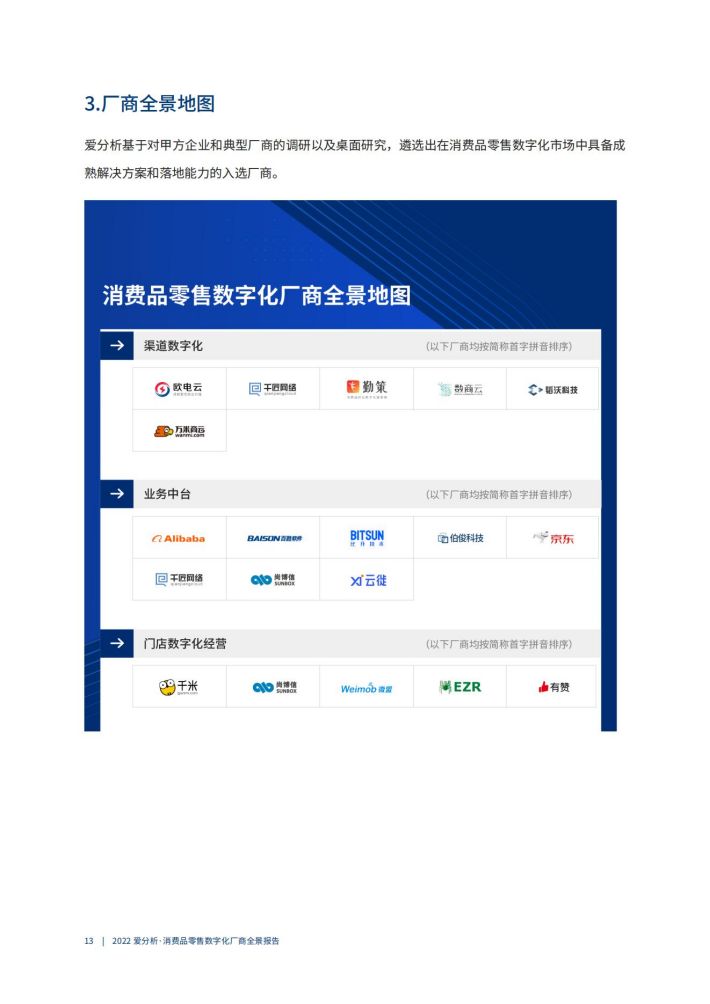Click the last logo in 渠道数字化's first row
The height and width of the screenshot is (1004, 710).
point(553,389)
